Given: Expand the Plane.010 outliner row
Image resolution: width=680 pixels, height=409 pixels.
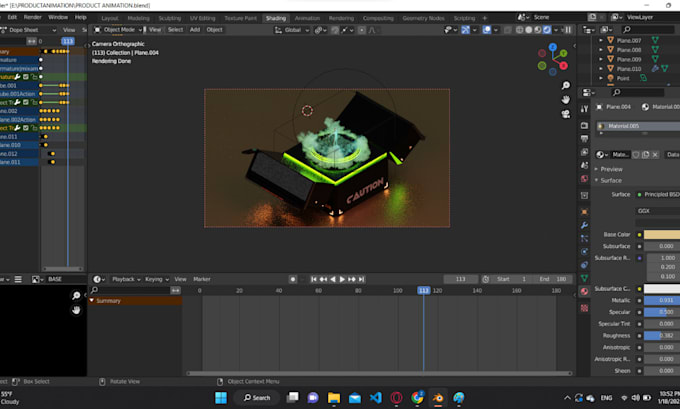Looking at the screenshot, I should pos(601,69).
